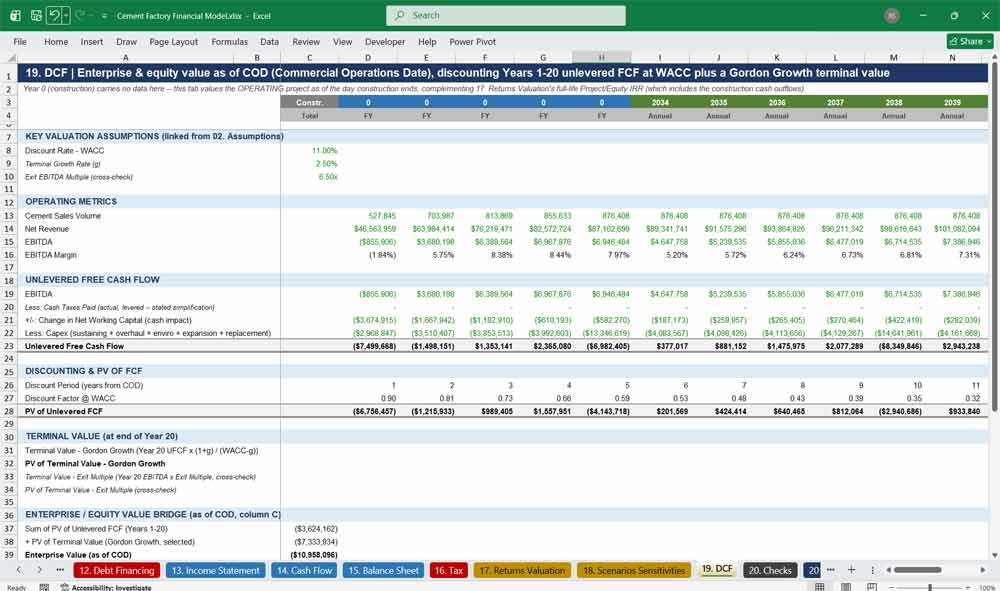Click the horizontal scrollbar thumb
The width and height of the screenshot is (1000, 591).
[x=916, y=570]
